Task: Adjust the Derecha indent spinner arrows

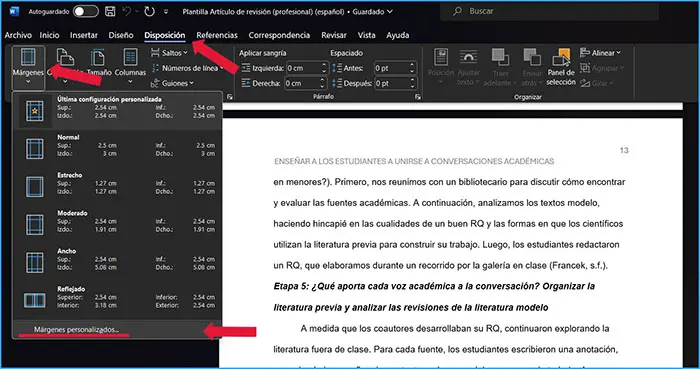Action: (x=323, y=83)
